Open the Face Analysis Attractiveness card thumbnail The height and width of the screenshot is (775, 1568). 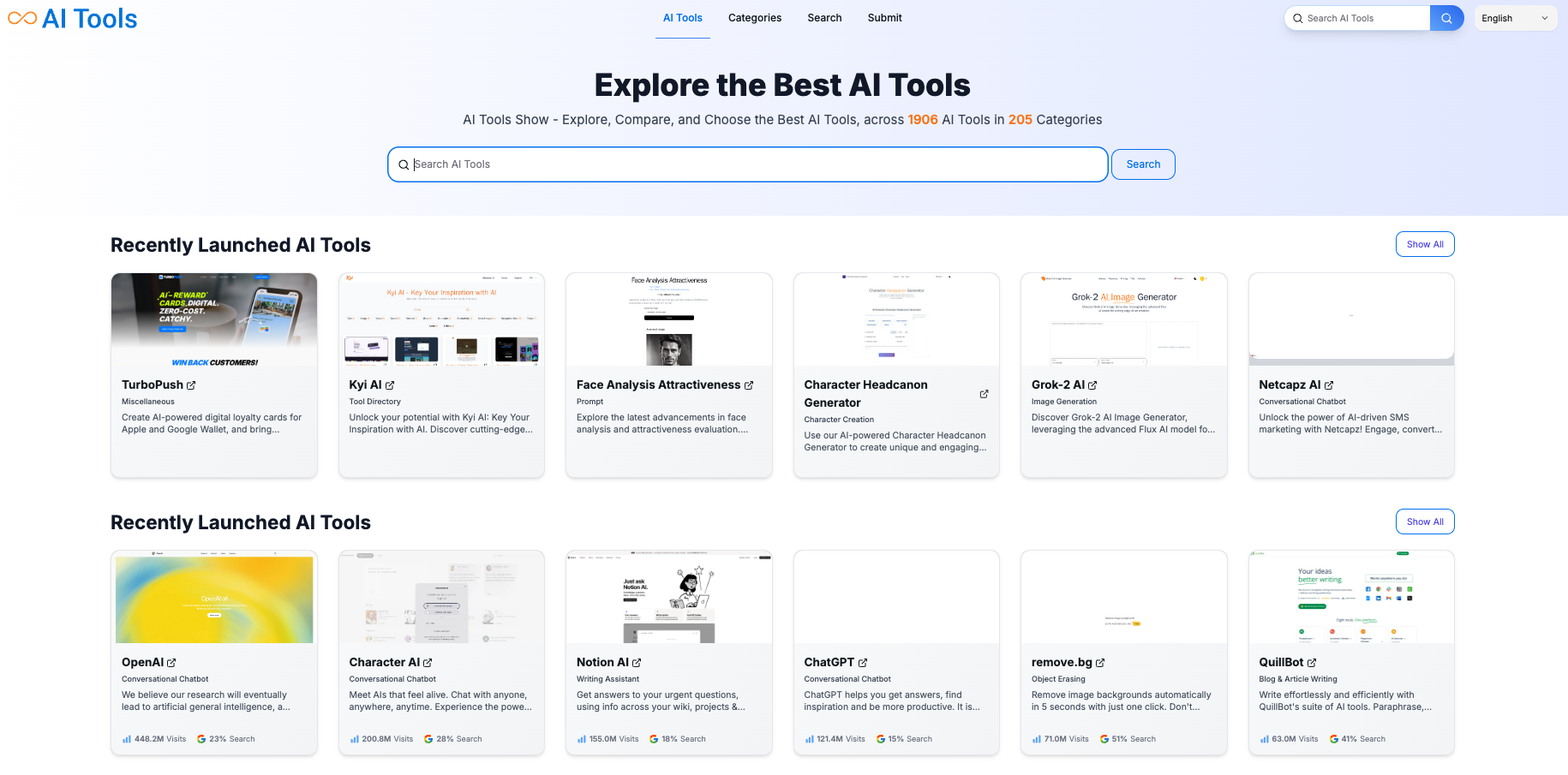(669, 320)
